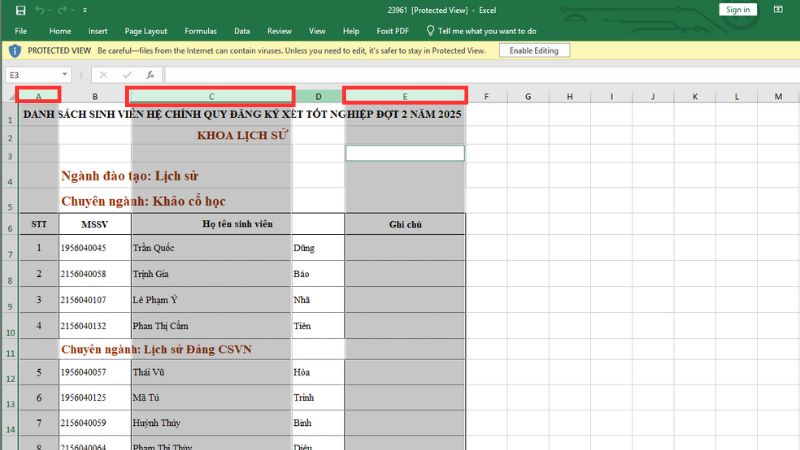Click the cell containing Trần Quốc
800x450 pixels.
click(210, 247)
